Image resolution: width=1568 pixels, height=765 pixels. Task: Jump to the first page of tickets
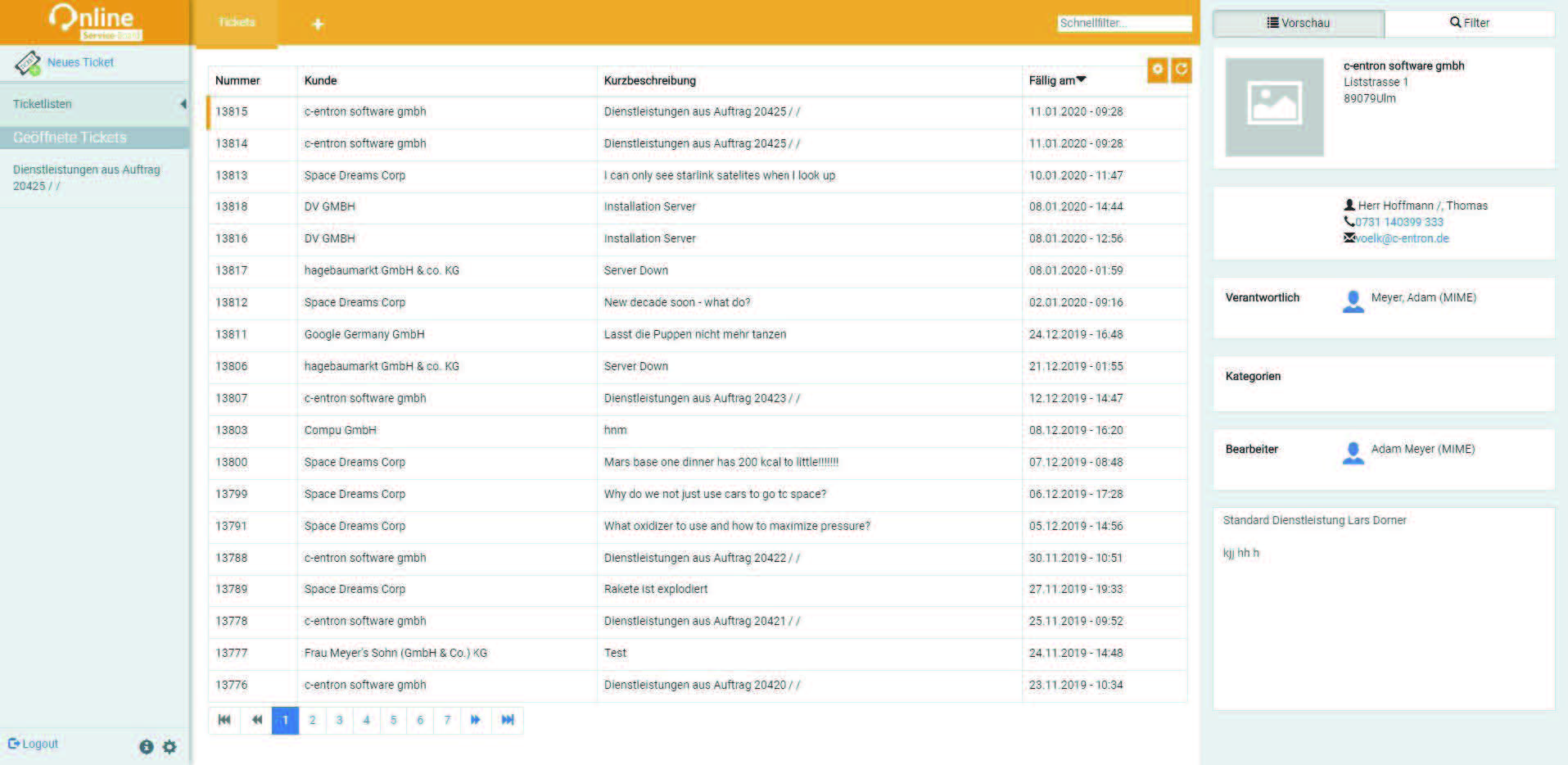[x=224, y=720]
